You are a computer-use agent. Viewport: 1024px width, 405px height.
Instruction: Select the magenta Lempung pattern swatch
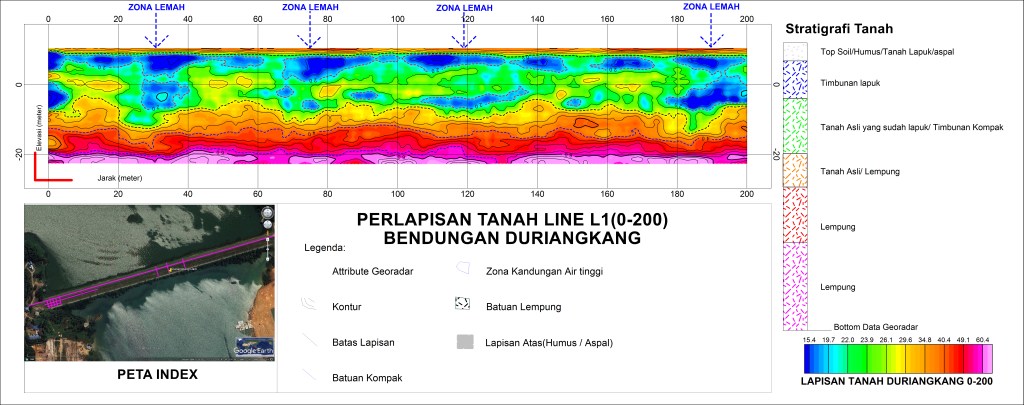[795, 287]
